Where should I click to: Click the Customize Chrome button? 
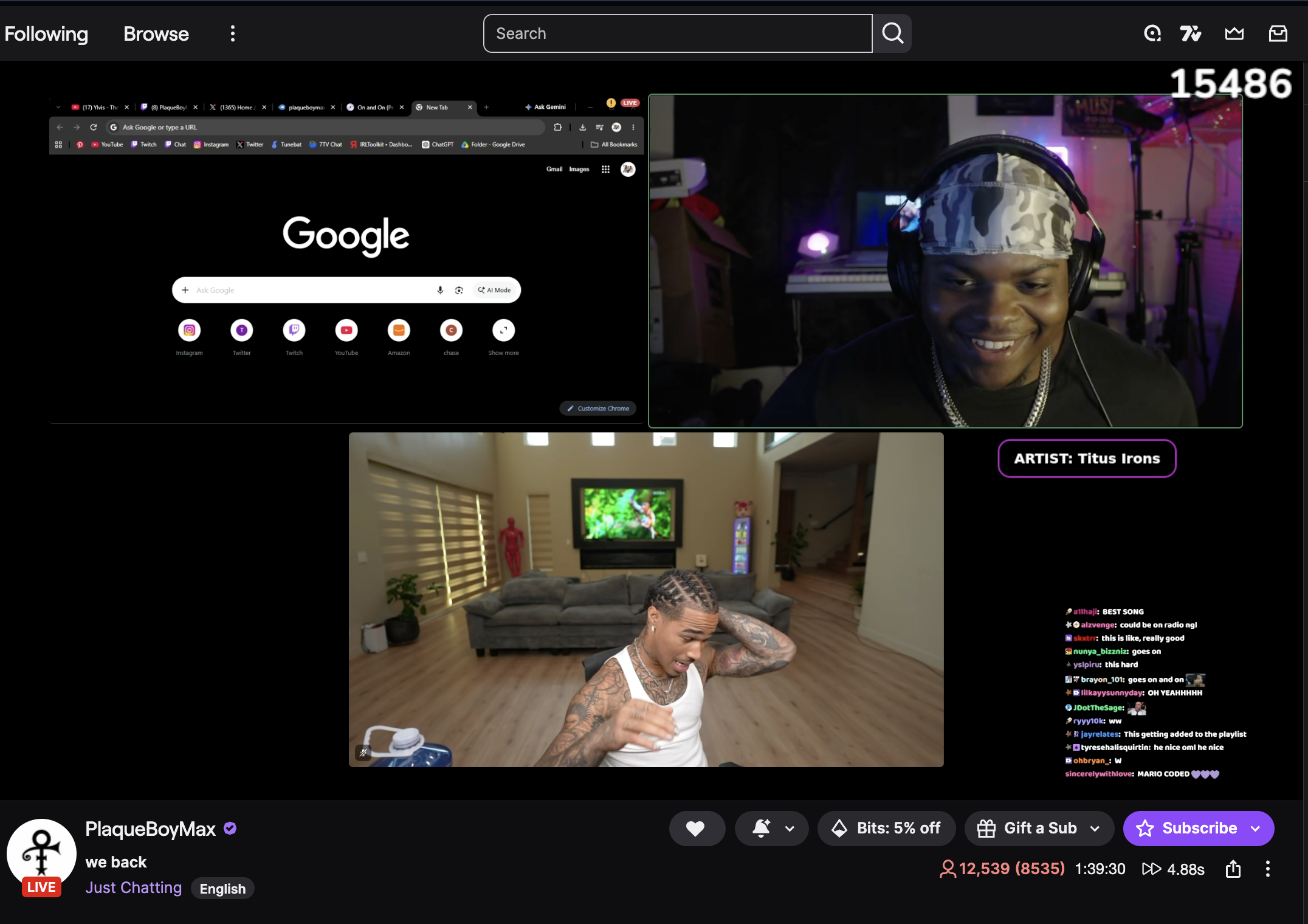point(598,409)
